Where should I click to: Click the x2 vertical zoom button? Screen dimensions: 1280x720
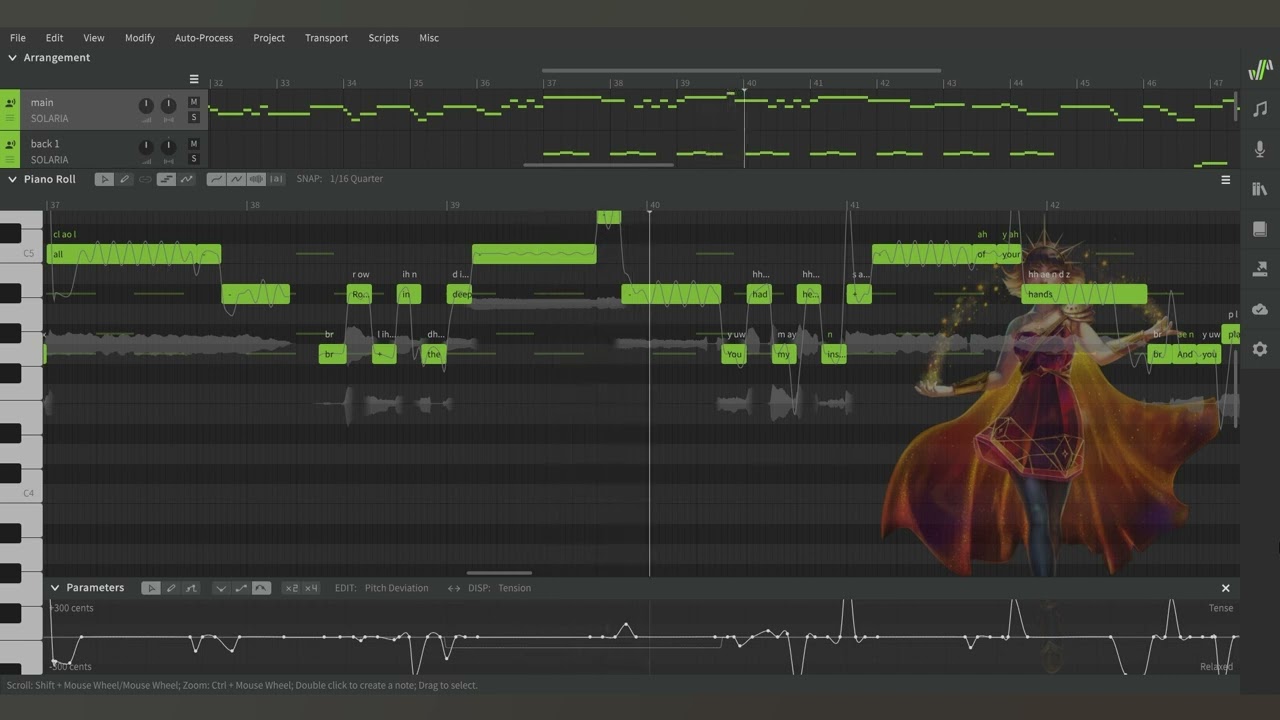pyautogui.click(x=291, y=588)
